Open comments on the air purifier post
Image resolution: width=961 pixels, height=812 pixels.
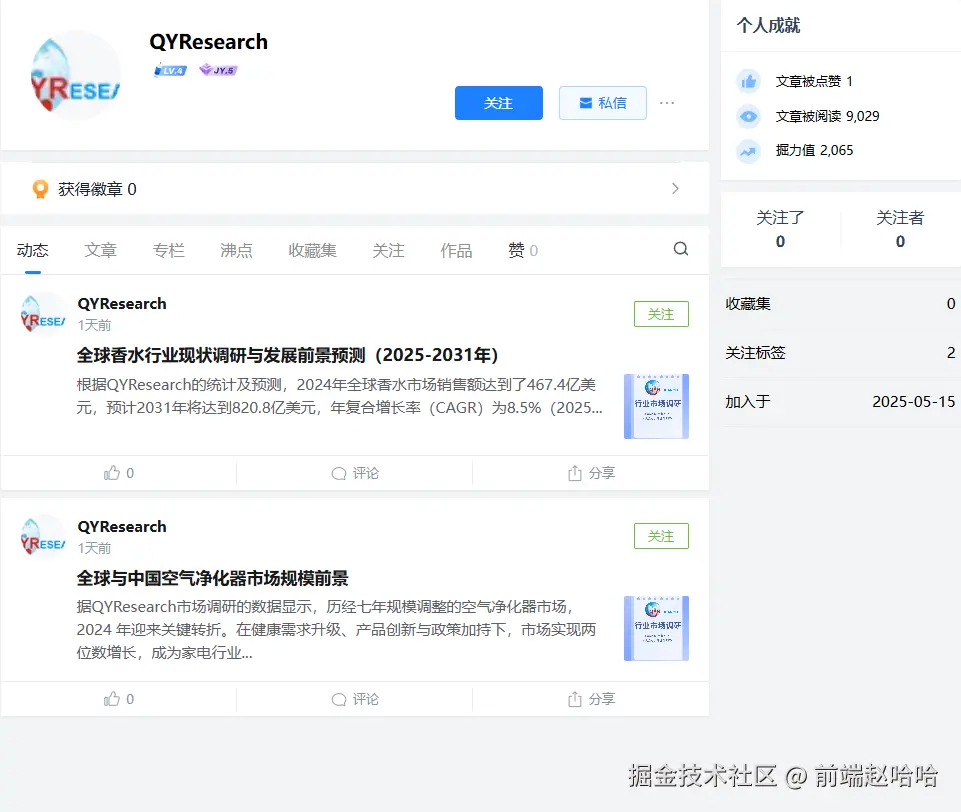(354, 698)
